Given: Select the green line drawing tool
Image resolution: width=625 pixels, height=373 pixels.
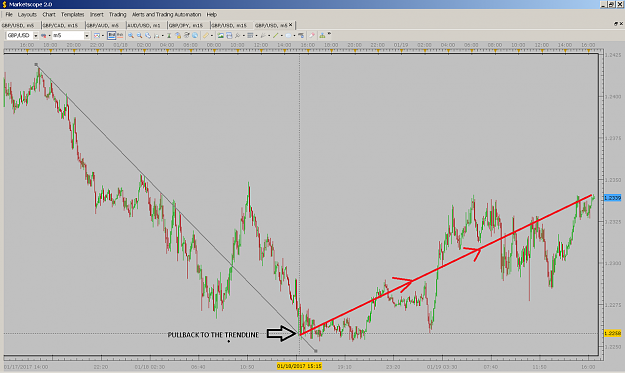Looking at the screenshot, I should [275, 35].
